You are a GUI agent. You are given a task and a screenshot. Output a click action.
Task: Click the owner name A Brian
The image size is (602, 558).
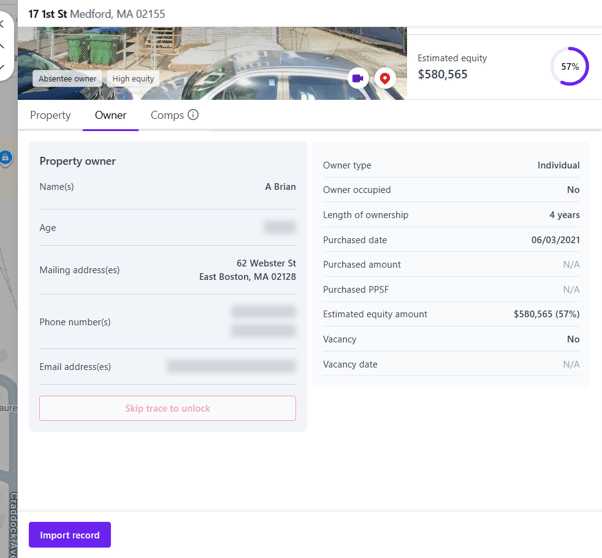click(280, 187)
